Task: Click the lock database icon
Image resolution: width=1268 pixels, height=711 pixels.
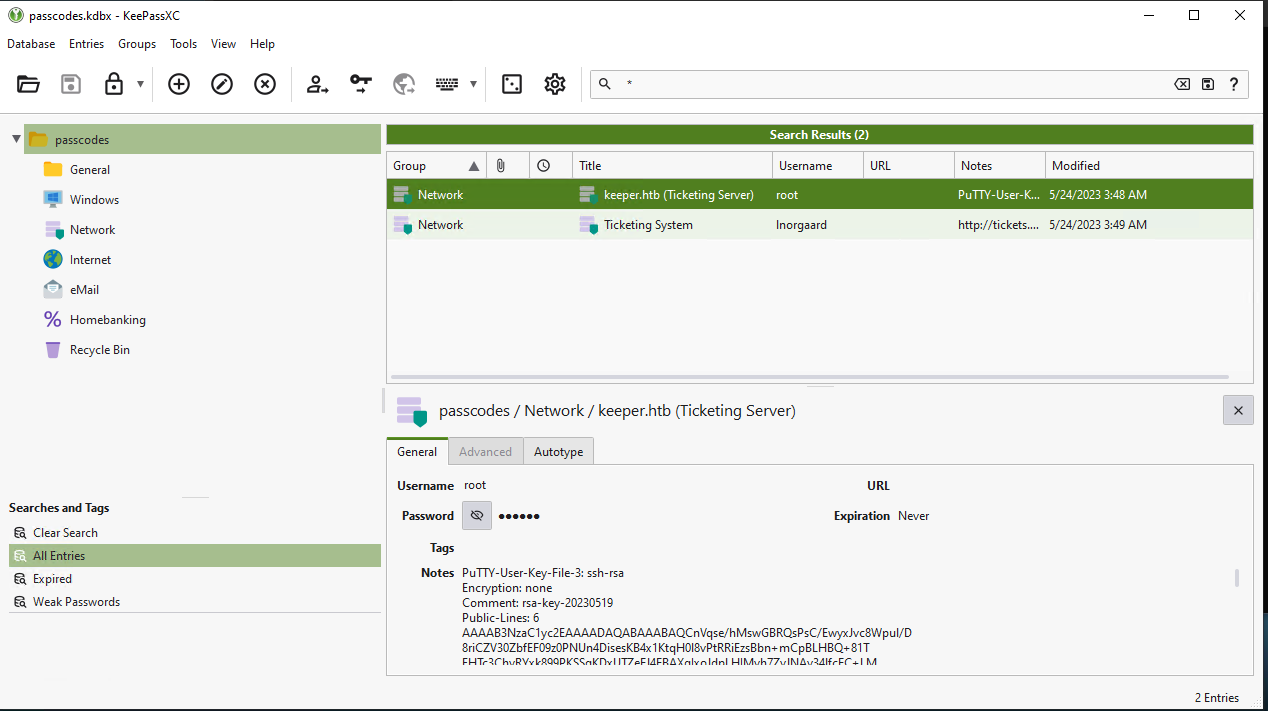Action: tap(114, 84)
